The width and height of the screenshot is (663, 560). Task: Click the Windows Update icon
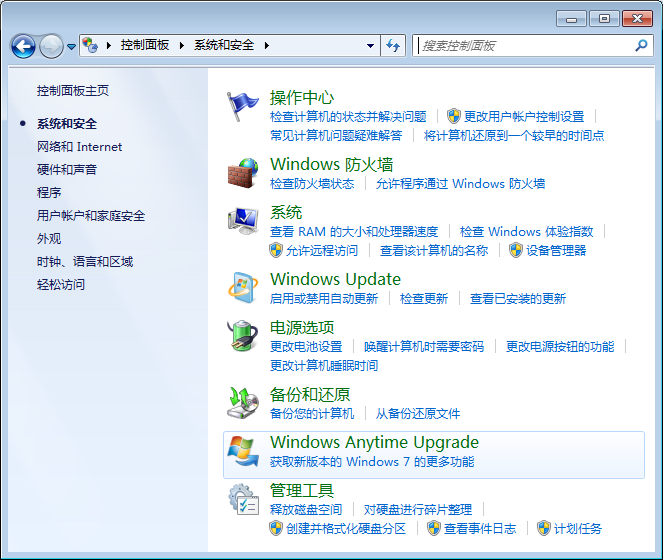coord(243,288)
